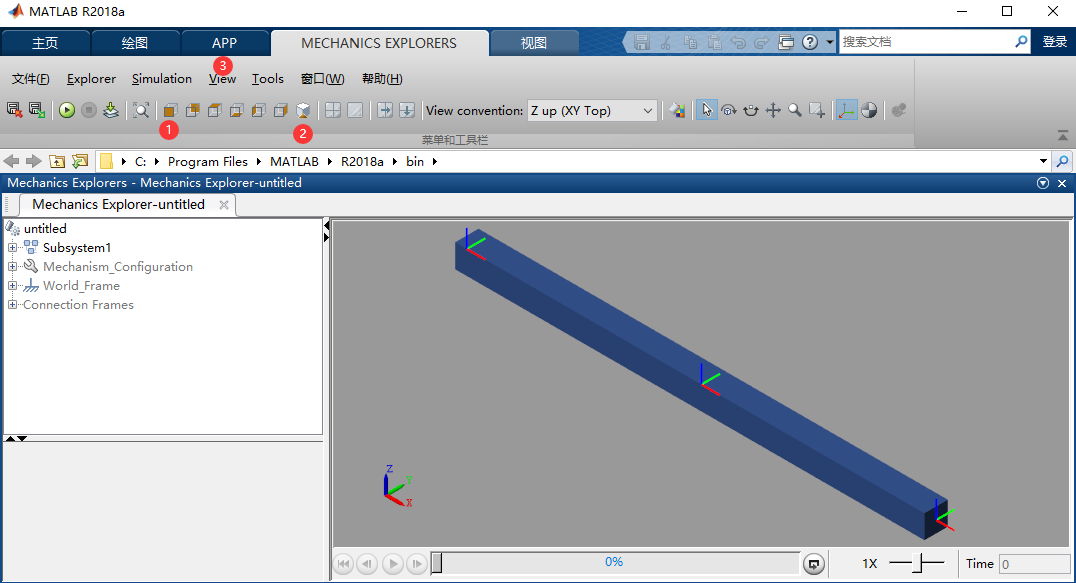Activate the Roll view tool
This screenshot has height=583, width=1076.
(x=751, y=110)
